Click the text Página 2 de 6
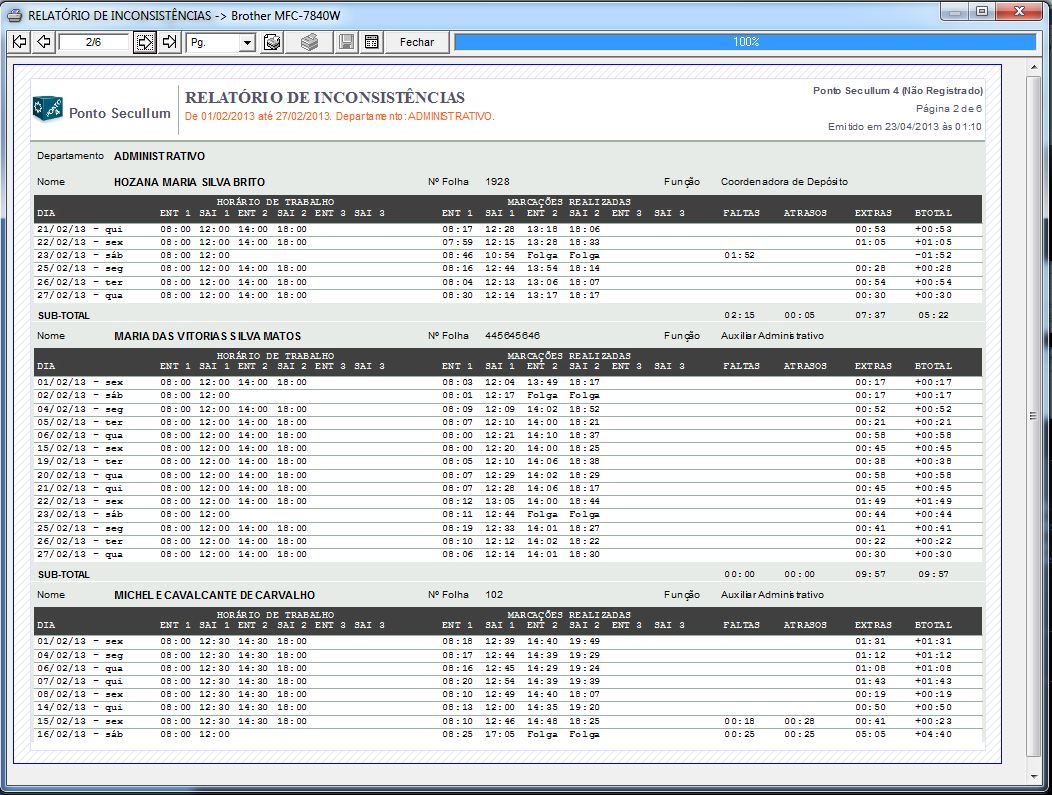This screenshot has height=795, width=1052. (x=949, y=109)
